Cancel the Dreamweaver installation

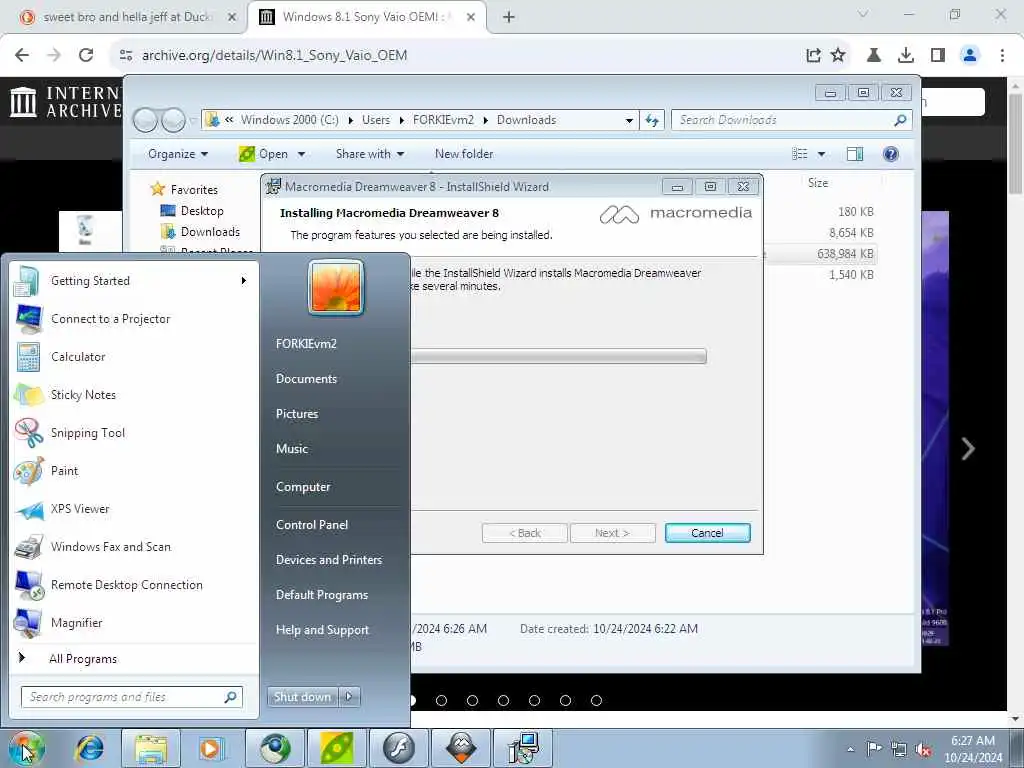pos(707,533)
